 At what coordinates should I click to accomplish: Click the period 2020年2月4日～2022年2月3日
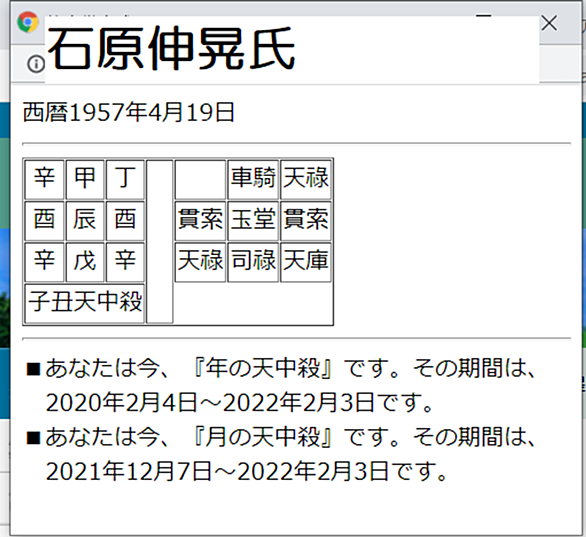[210, 403]
